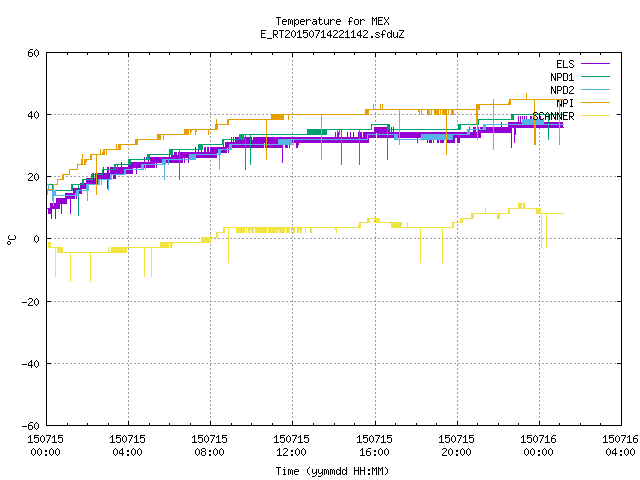
Task: Click the purple ELS legend line sample
Action: [x=595, y=64]
